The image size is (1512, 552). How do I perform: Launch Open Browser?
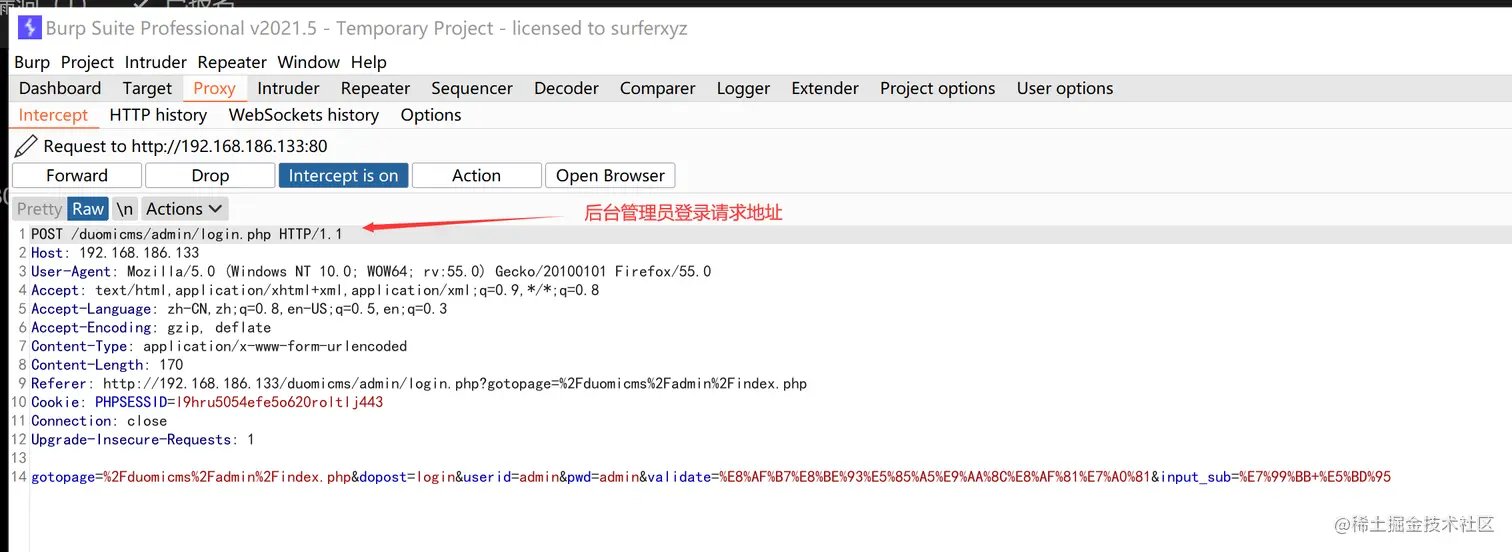pos(610,175)
